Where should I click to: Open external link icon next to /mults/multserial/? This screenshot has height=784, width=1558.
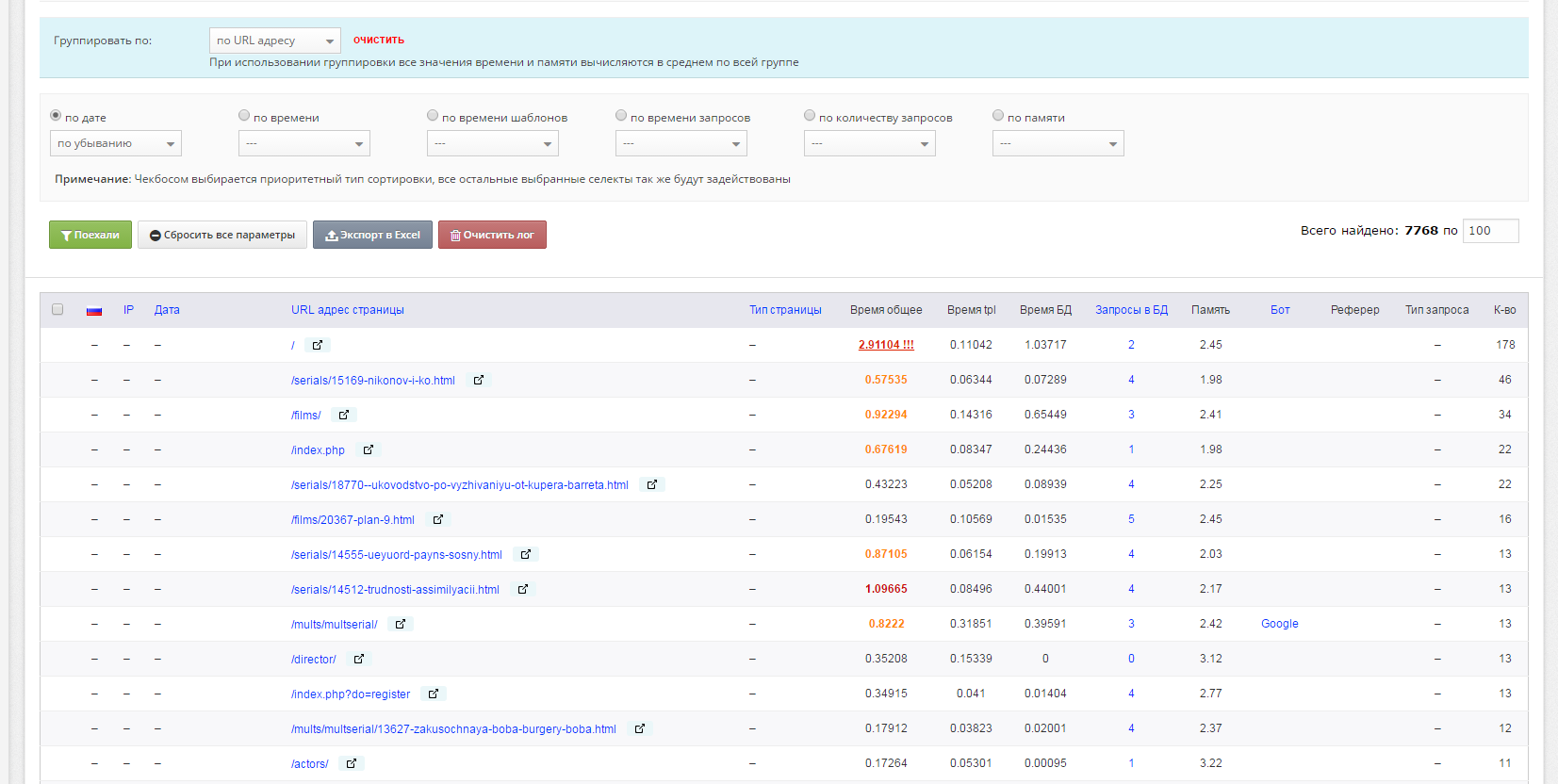coord(401,624)
